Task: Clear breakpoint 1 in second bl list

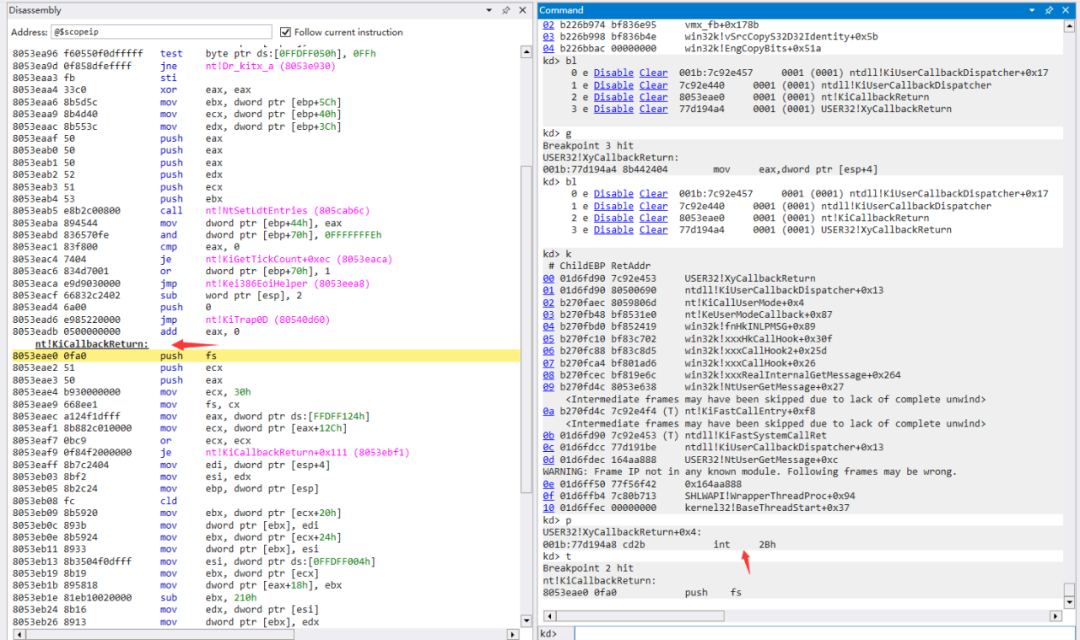Action: click(x=653, y=206)
